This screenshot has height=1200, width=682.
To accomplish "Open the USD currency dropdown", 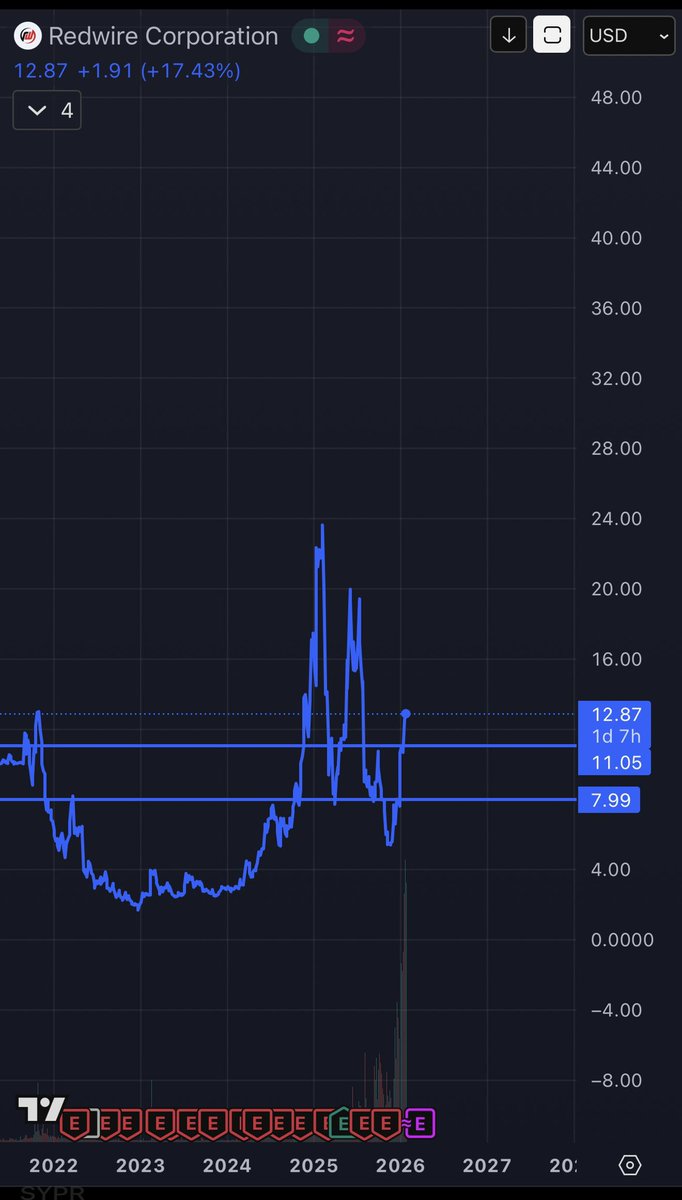I will click(629, 36).
